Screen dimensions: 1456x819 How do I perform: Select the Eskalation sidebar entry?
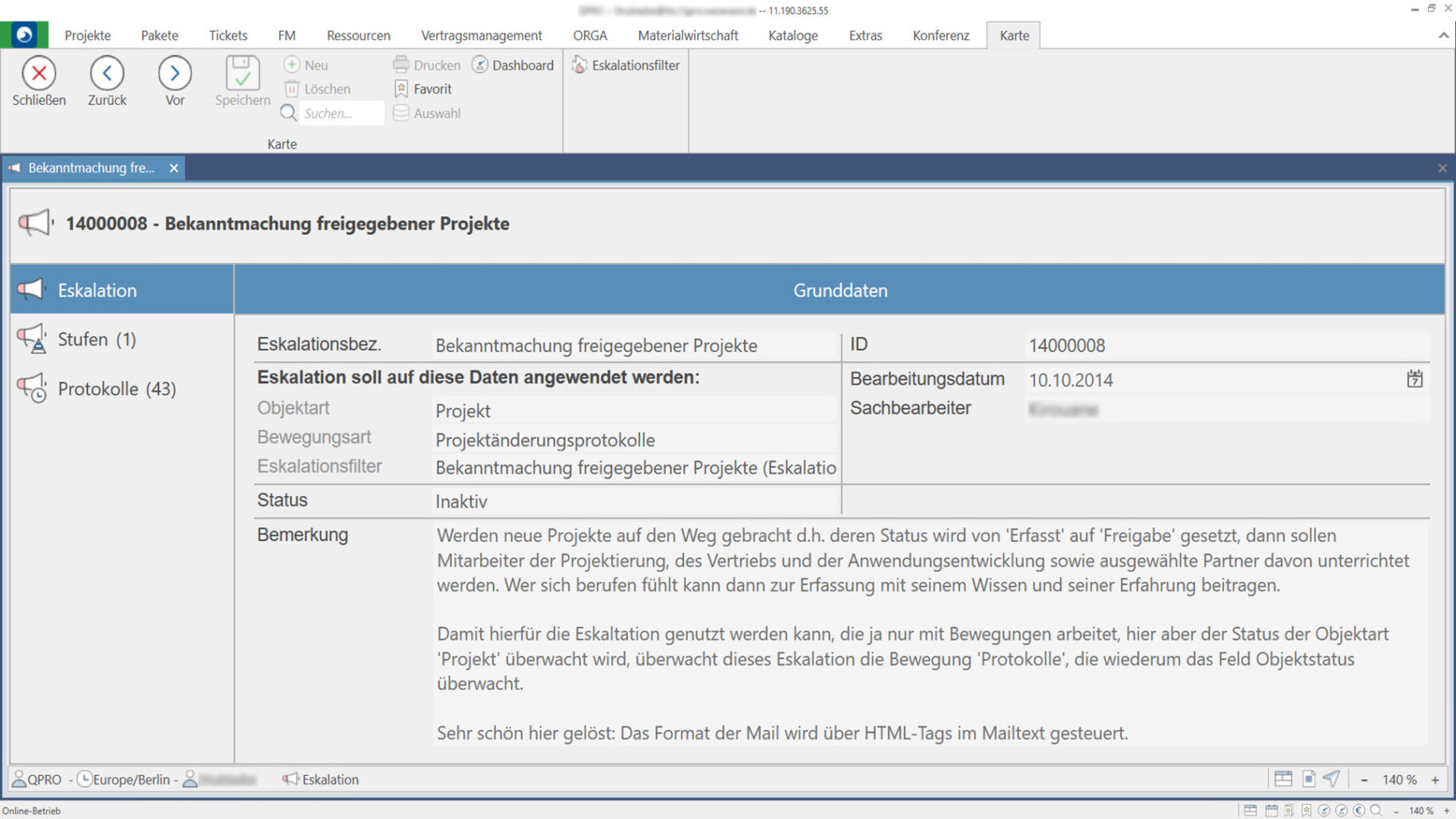tap(97, 290)
